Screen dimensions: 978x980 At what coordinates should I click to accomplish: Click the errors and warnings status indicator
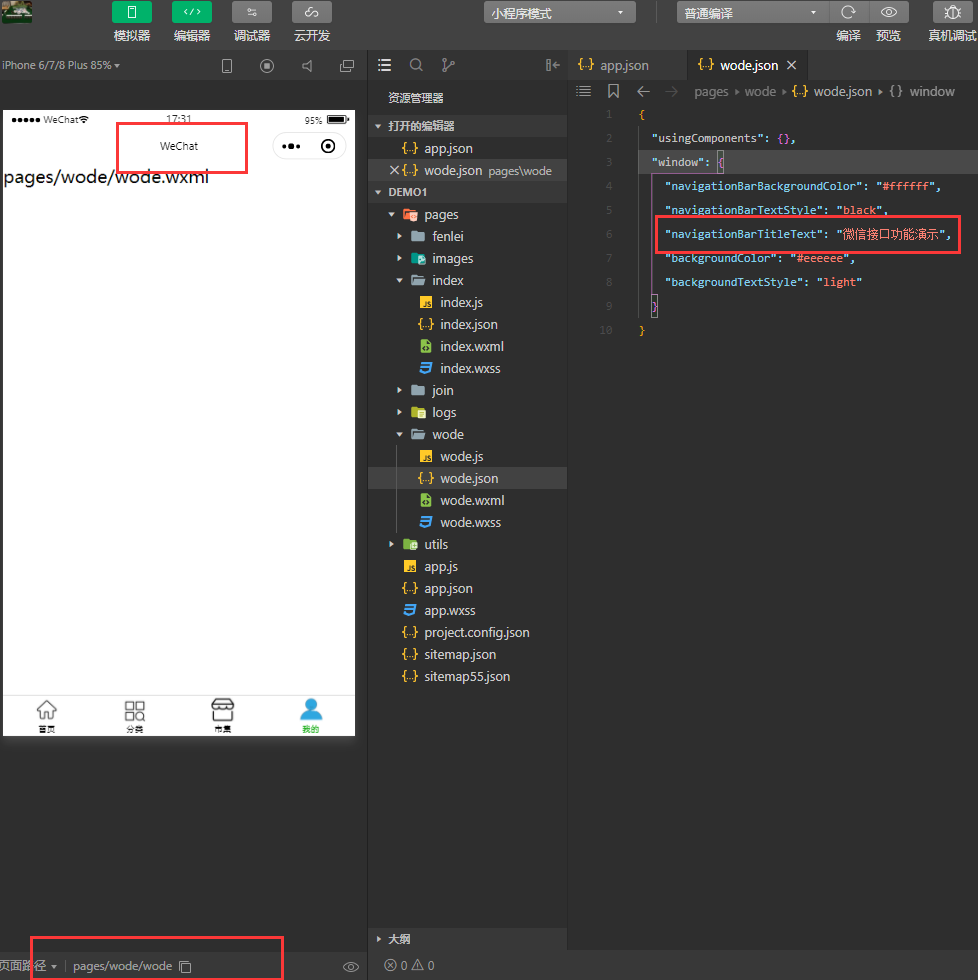coord(409,966)
